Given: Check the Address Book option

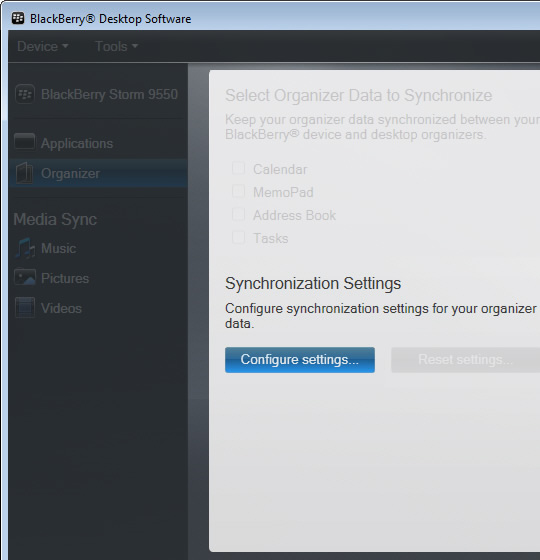Looking at the screenshot, I should click(x=238, y=215).
